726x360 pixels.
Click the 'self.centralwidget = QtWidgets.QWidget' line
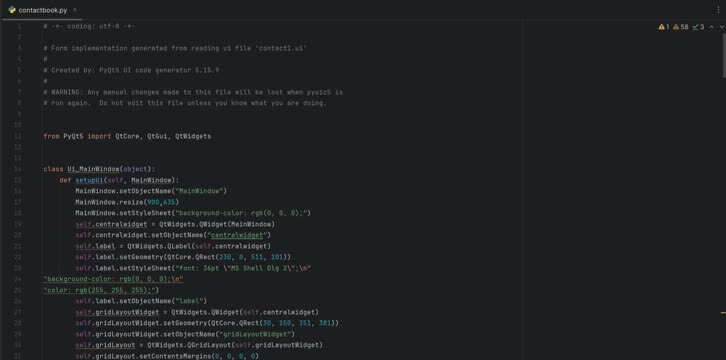[x=175, y=224]
